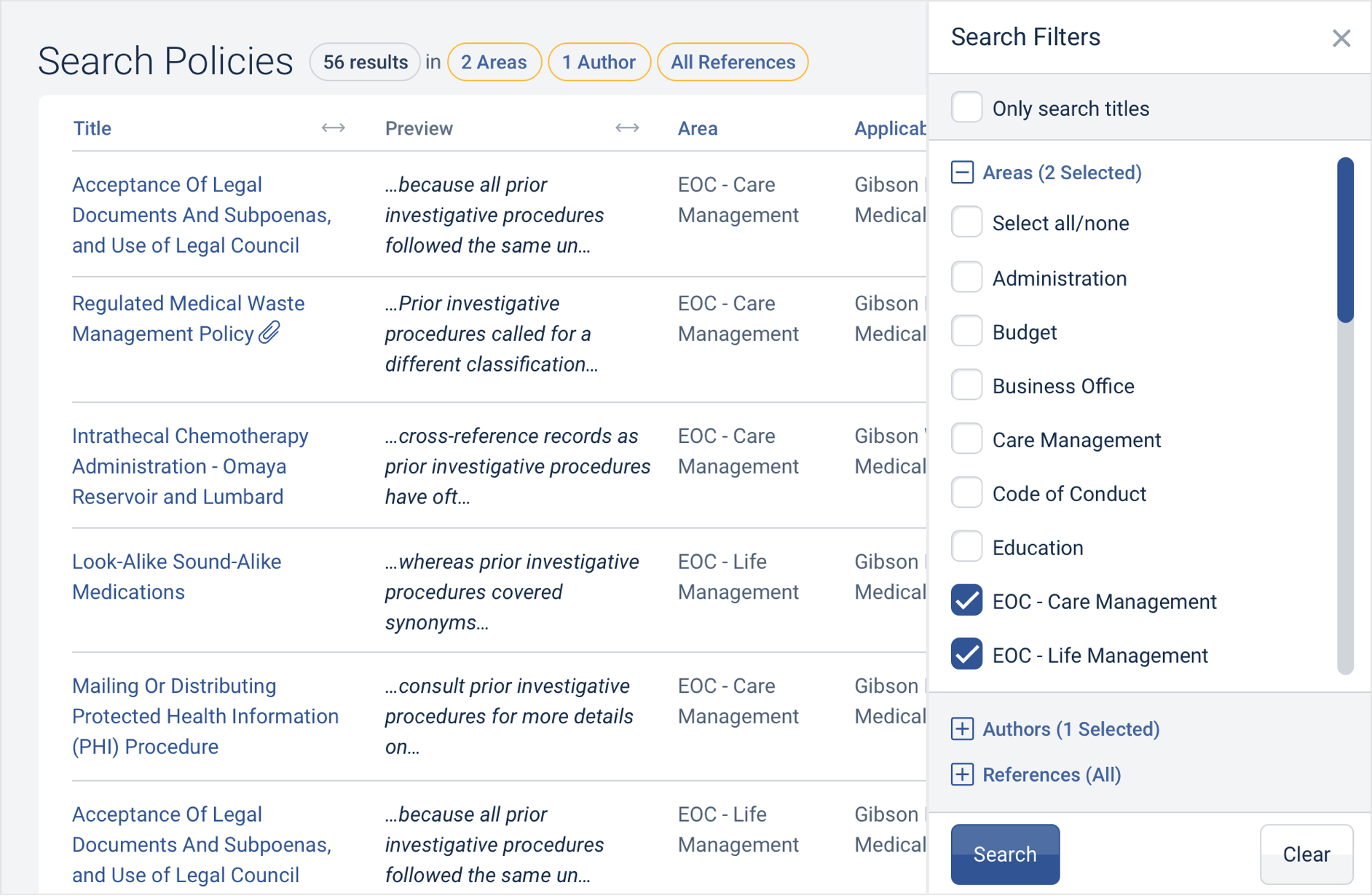Click the Search Policies page heading
The height and width of the screenshot is (896, 1372).
165,61
